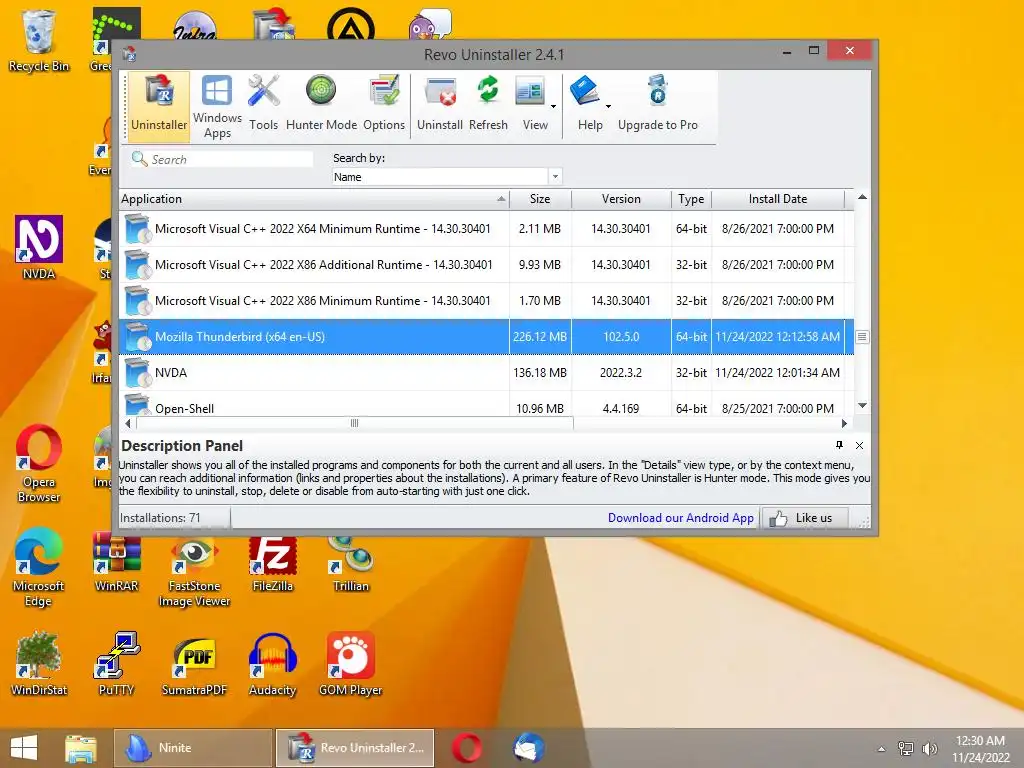Viewport: 1024px width, 768px height.
Task: Open Opera from the taskbar
Action: [x=466, y=748]
